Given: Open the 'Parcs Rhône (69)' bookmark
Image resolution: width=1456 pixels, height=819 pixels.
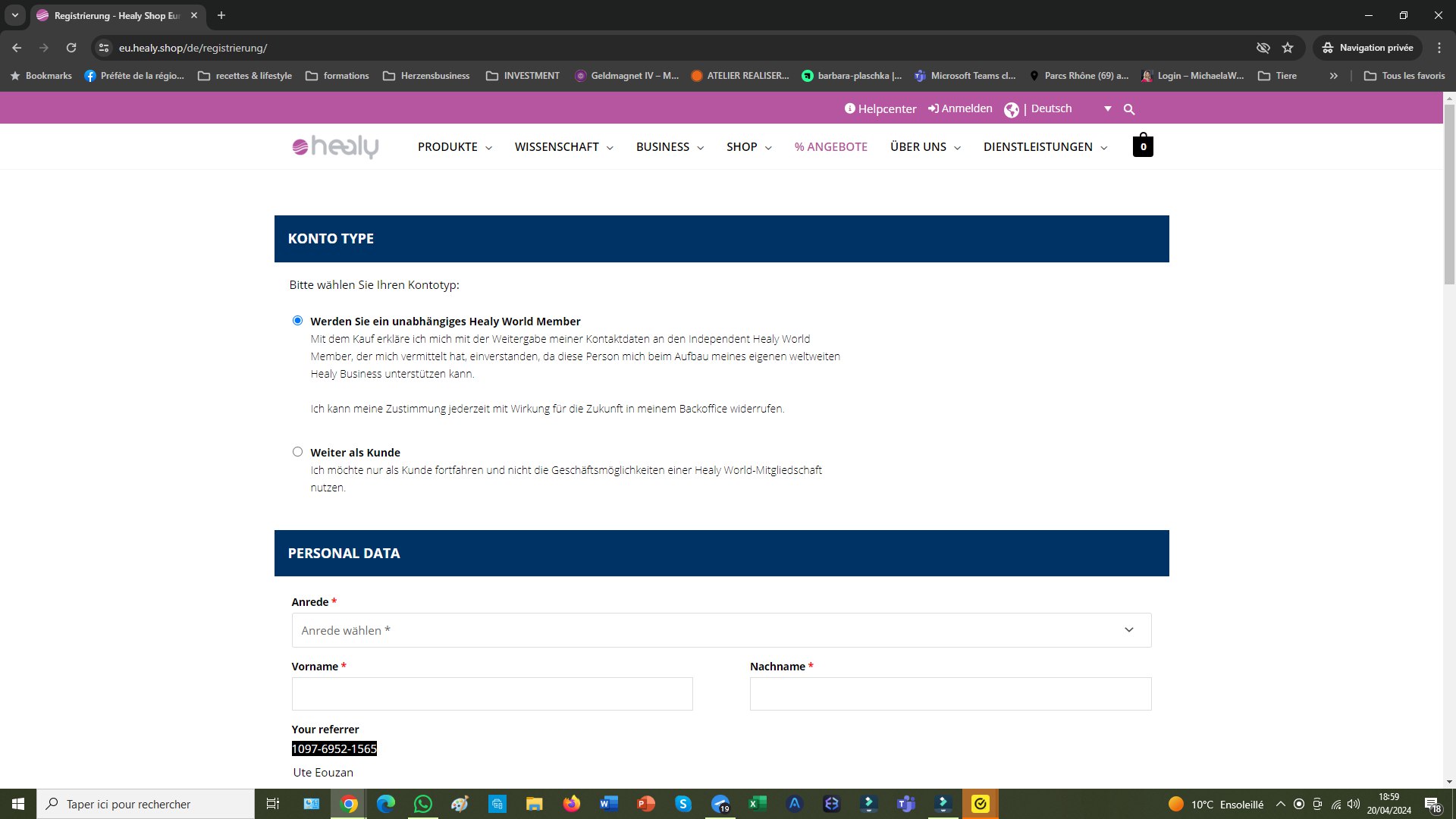Looking at the screenshot, I should point(1079,76).
